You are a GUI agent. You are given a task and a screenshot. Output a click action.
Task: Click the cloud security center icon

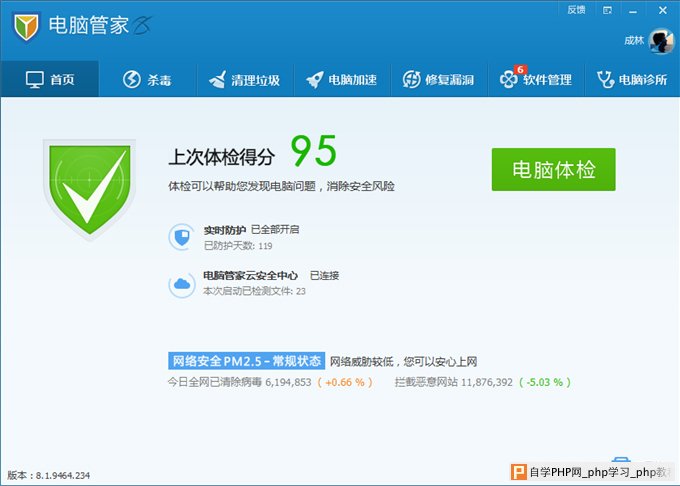[182, 284]
